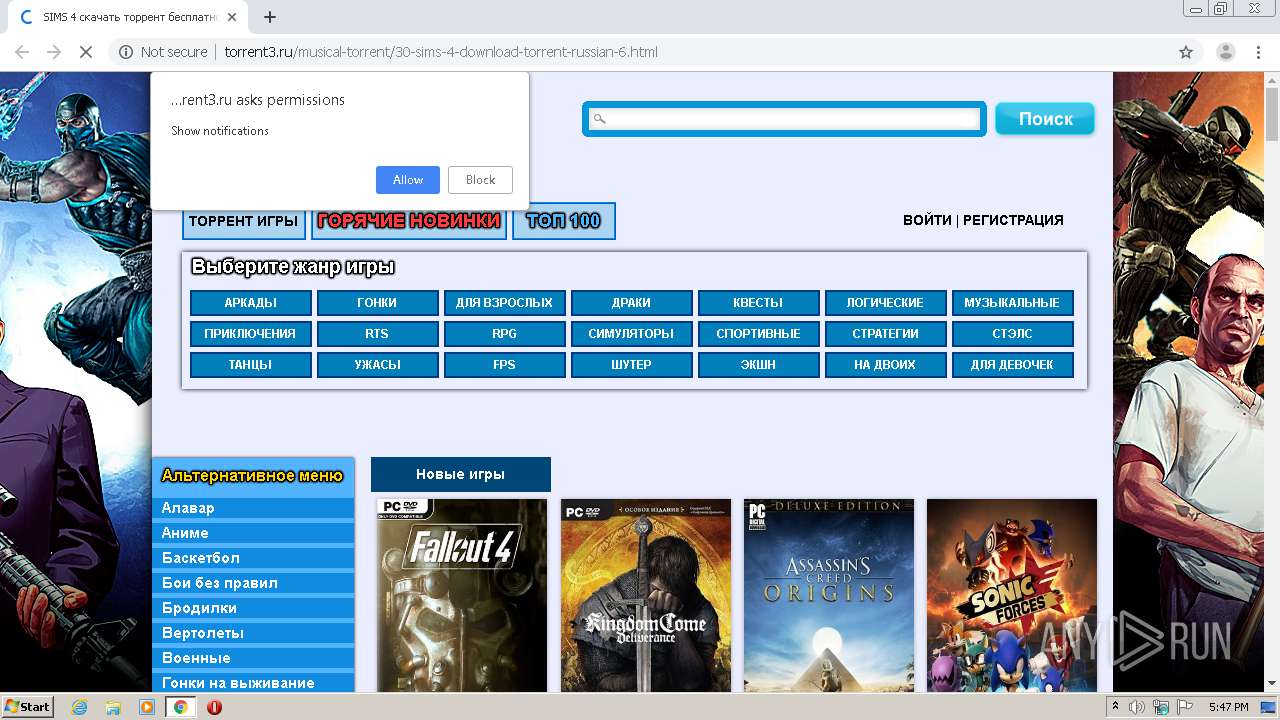The image size is (1280, 720).
Task: Click the browser back arrow
Action: [22, 52]
